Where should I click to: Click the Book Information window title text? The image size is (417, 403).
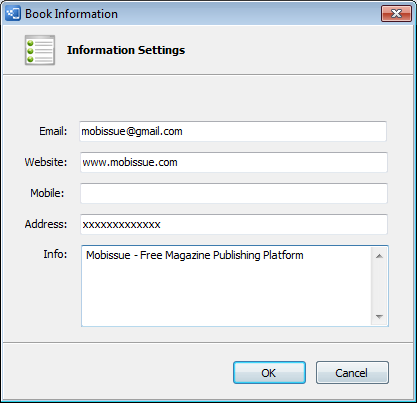pos(71,14)
